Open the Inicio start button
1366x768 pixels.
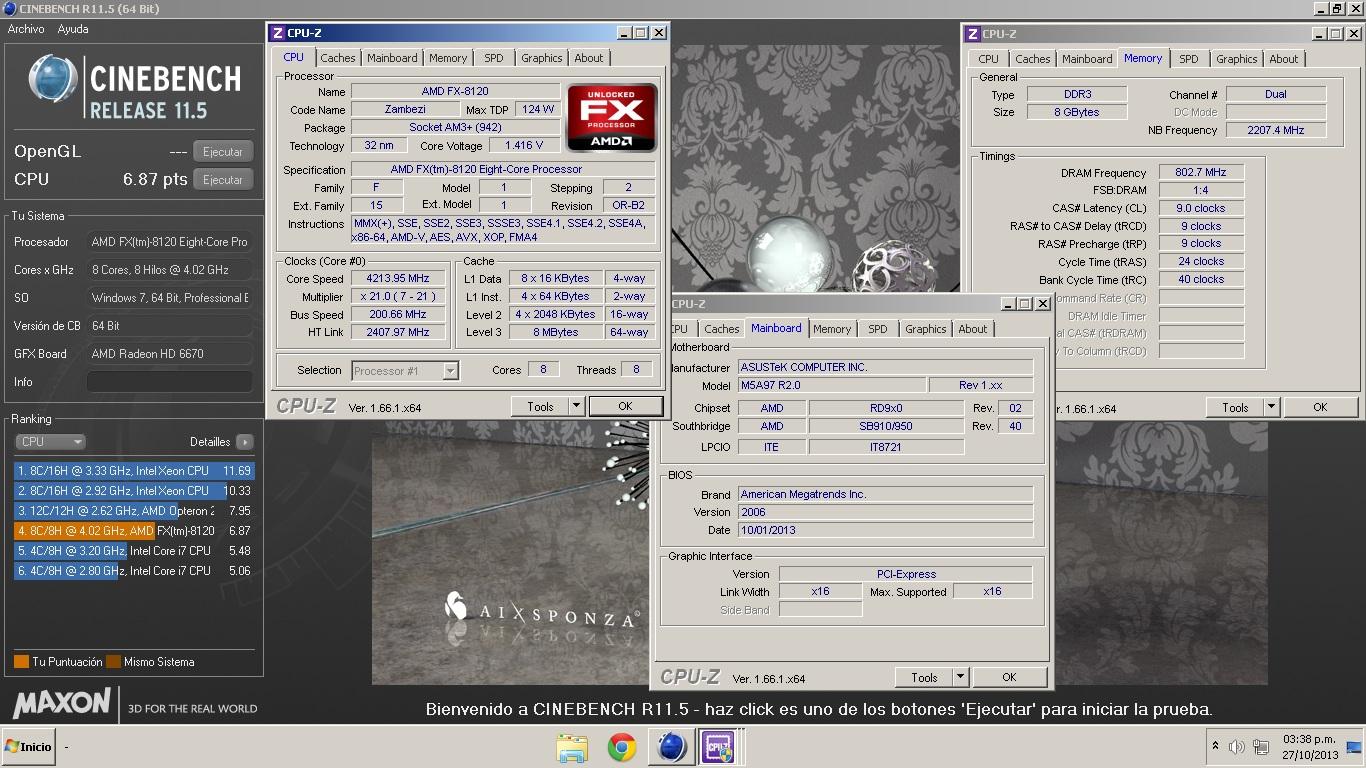28,747
